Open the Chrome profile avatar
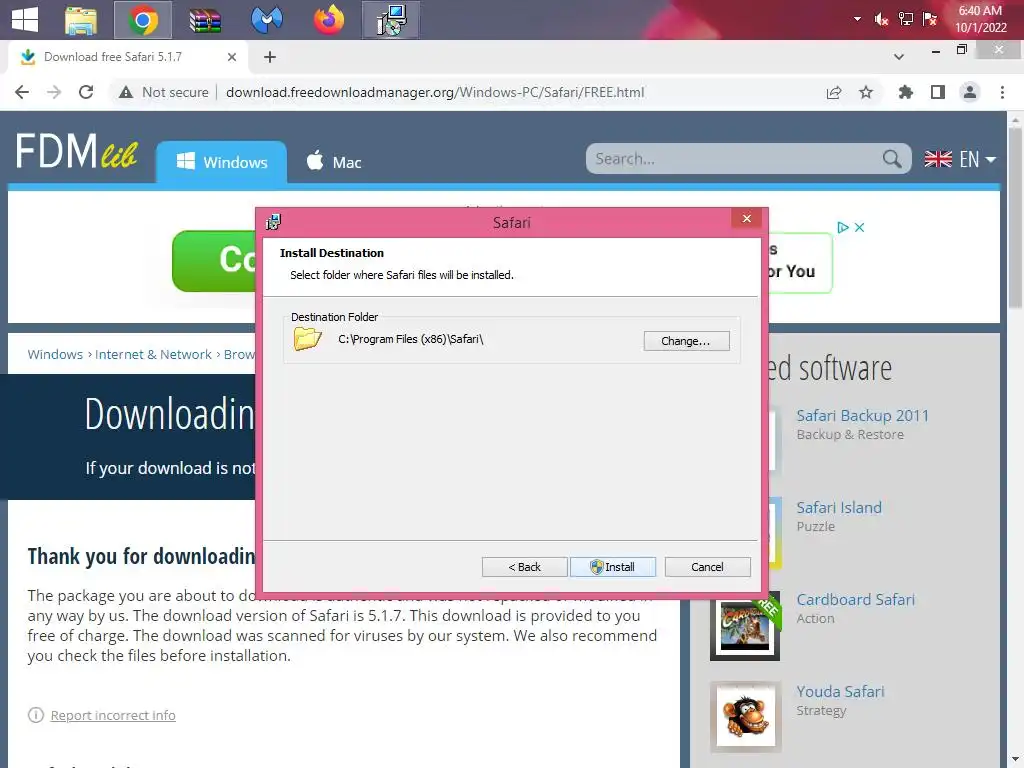 click(970, 92)
